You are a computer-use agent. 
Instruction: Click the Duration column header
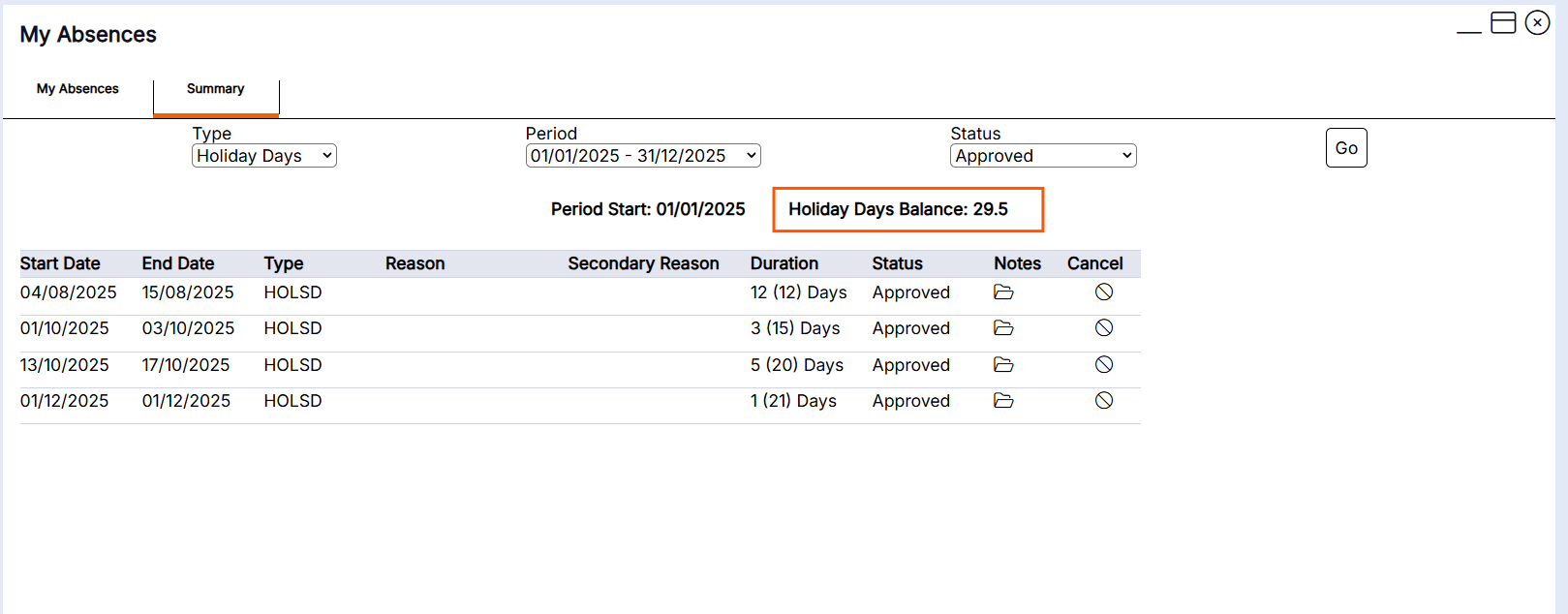(x=784, y=263)
